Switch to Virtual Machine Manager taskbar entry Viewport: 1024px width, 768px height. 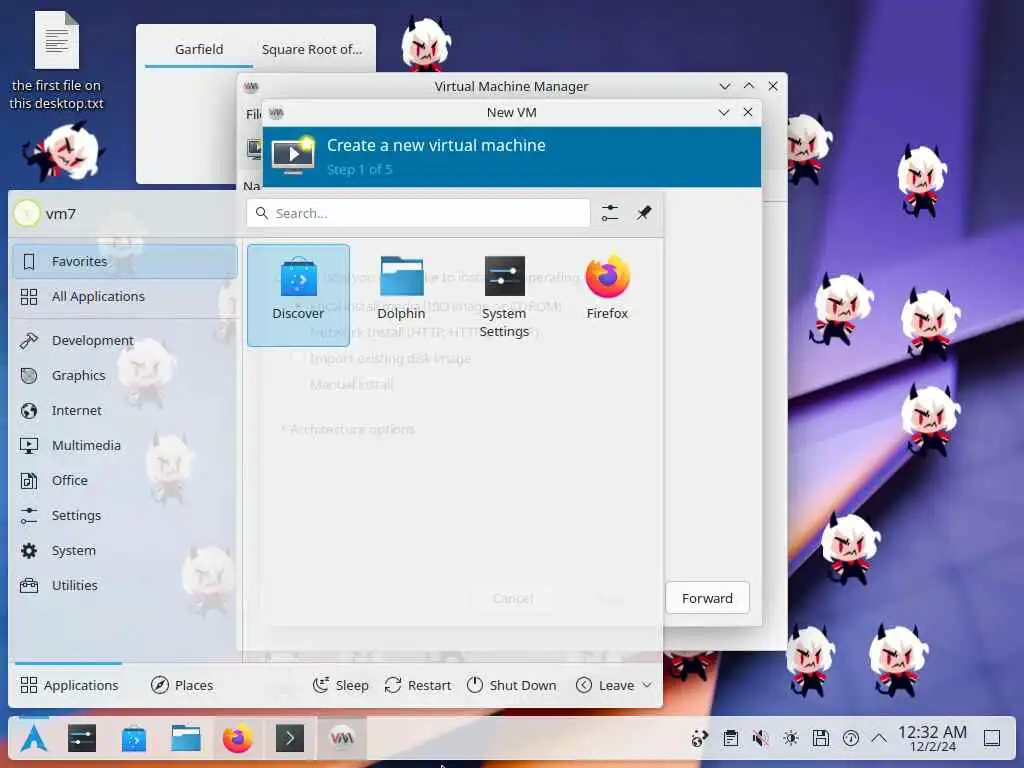pyautogui.click(x=342, y=739)
